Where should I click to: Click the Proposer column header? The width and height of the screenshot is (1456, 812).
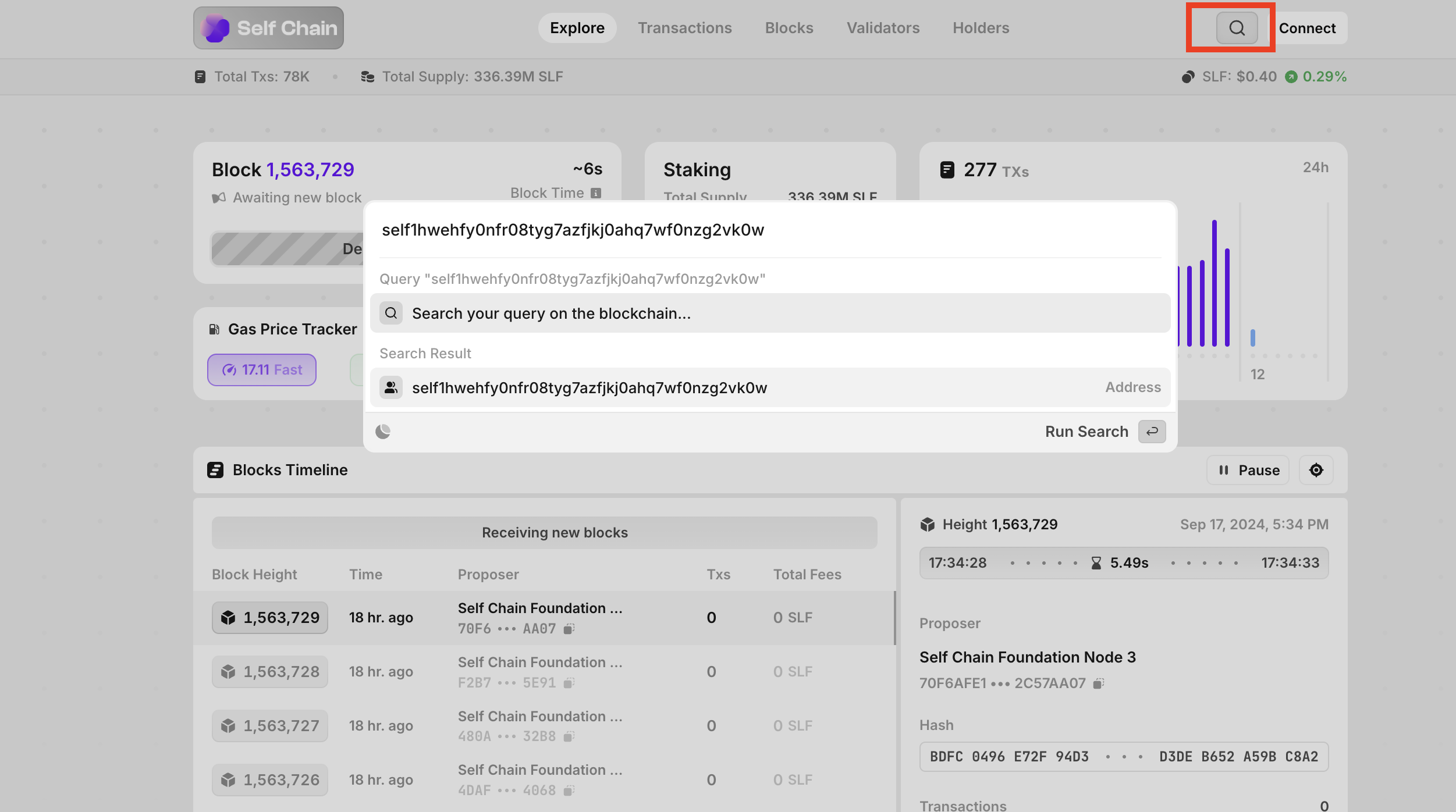tap(488, 575)
